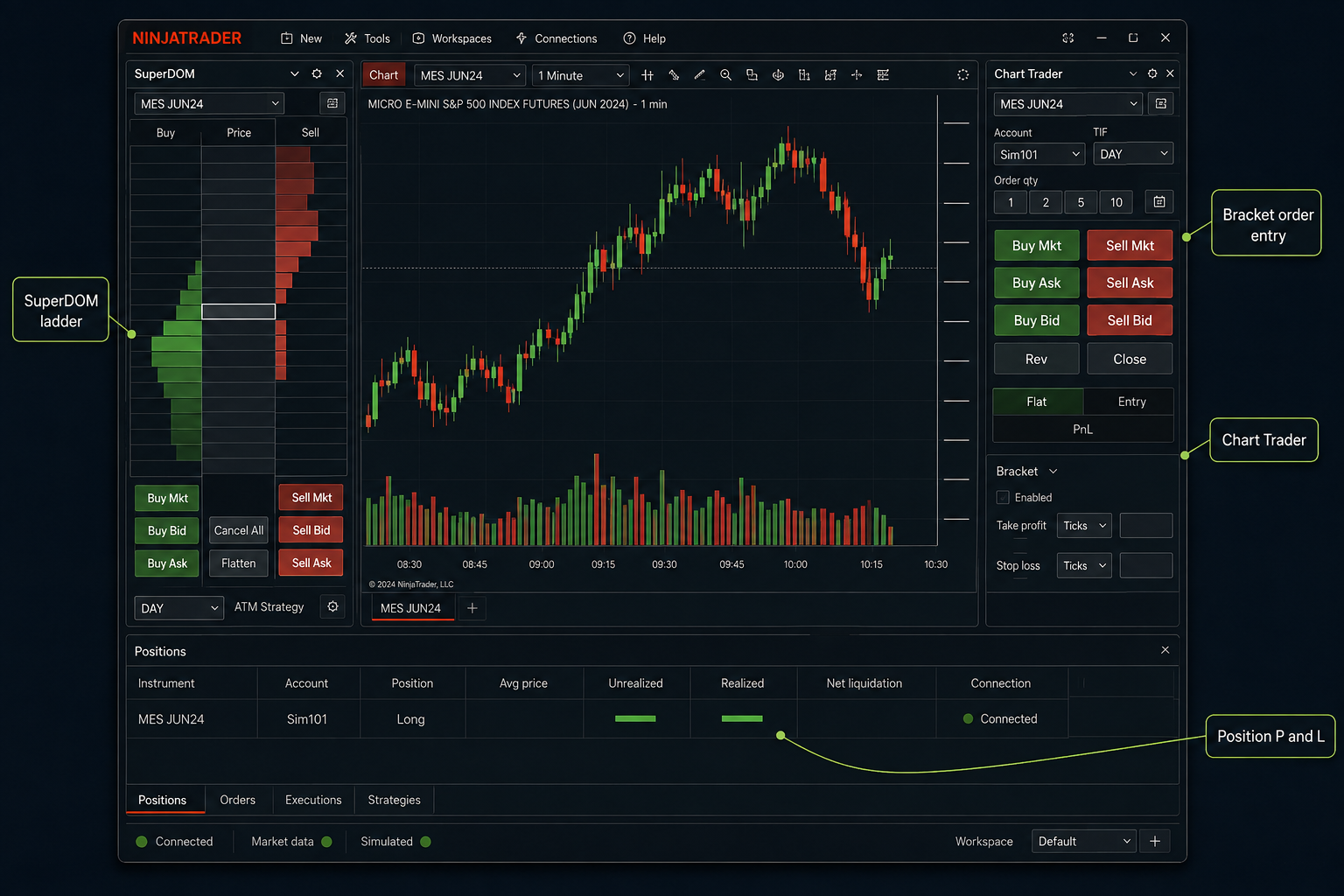Click Chart Trader Sell Bid button
This screenshot has width=1344, height=896.
[x=1130, y=320]
